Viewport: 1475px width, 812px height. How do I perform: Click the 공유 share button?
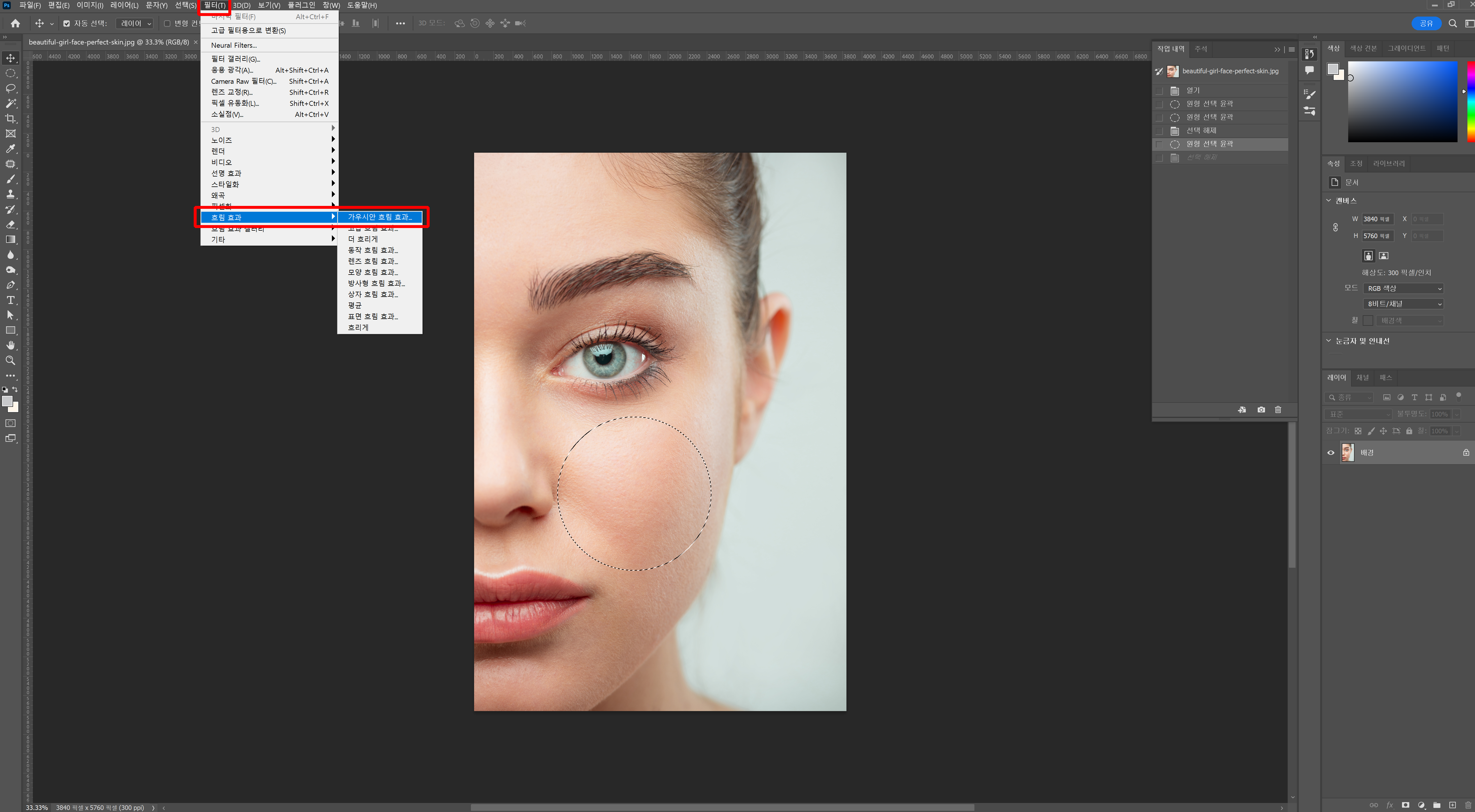pyautogui.click(x=1426, y=24)
